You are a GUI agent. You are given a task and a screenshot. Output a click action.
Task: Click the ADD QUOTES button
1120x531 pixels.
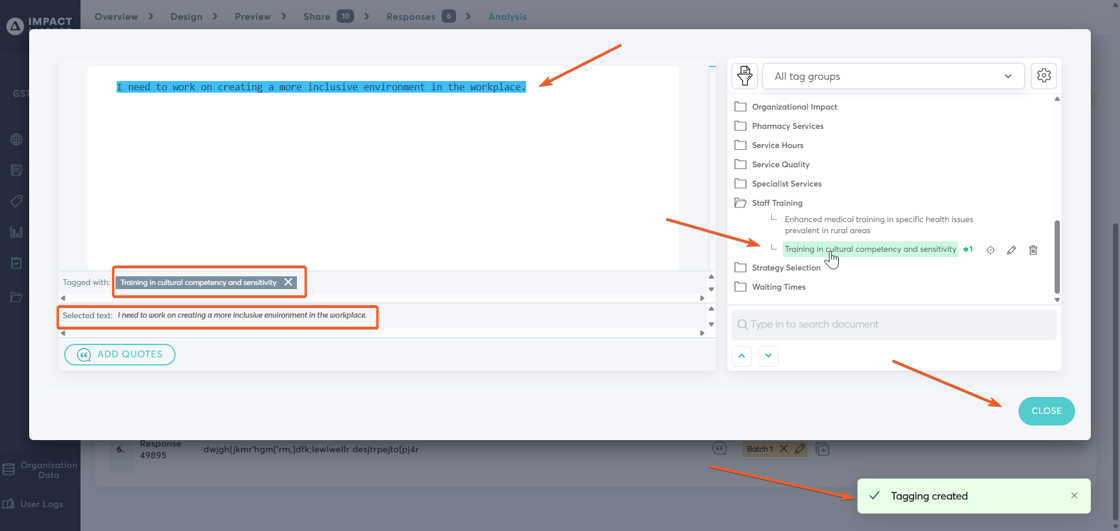click(120, 354)
